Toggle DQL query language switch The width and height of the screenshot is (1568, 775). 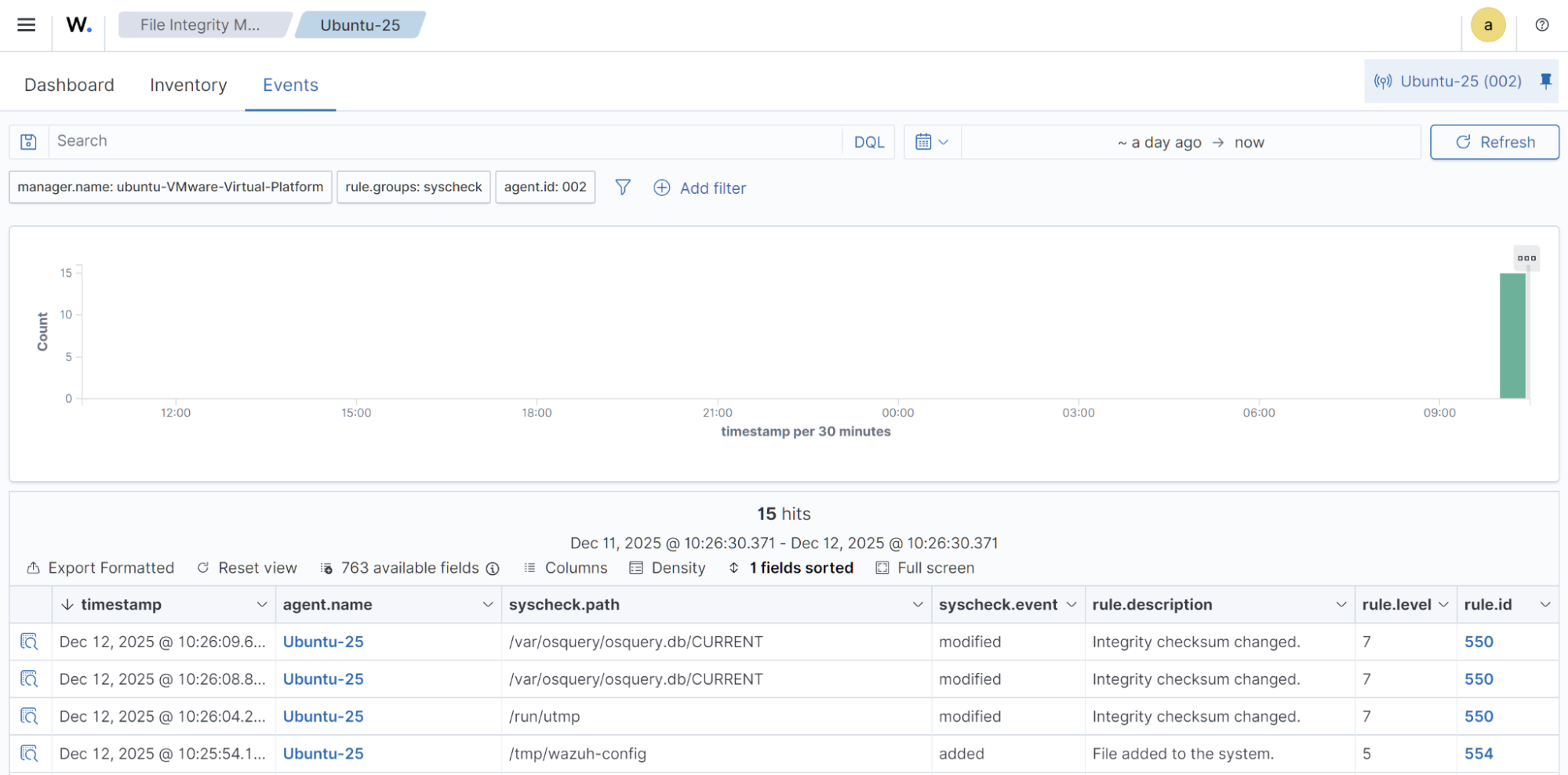coord(868,142)
